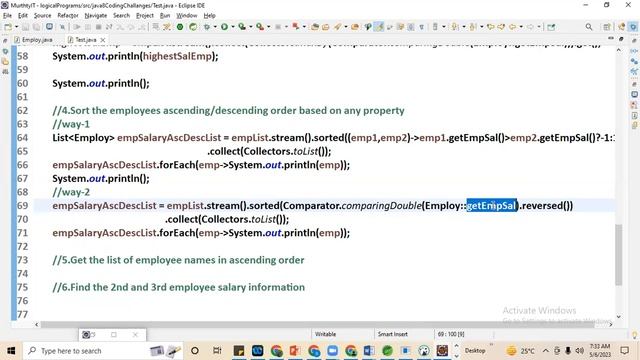Screen dimensions: 640x360
Task: Click the Previous Annotation icon
Action: click(x=473, y=27)
